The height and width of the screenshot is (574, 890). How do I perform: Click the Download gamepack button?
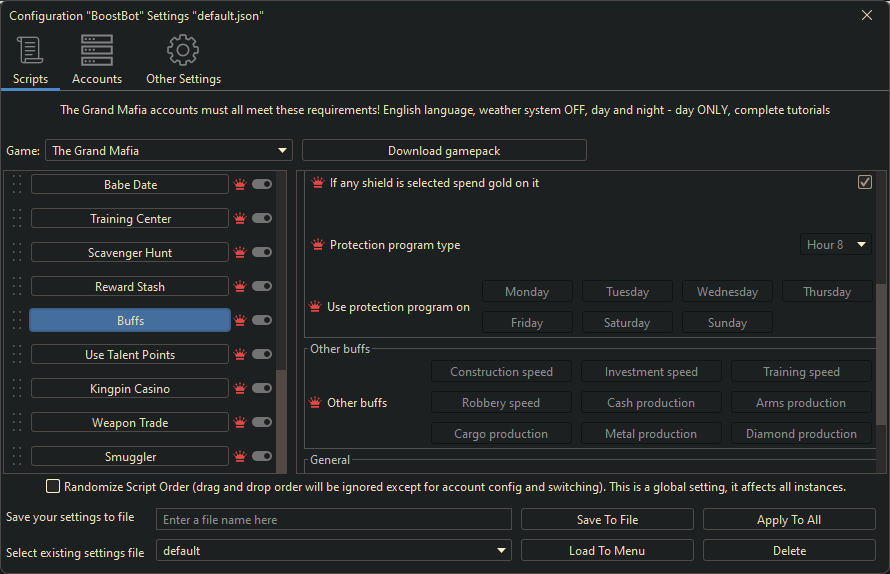tap(444, 151)
